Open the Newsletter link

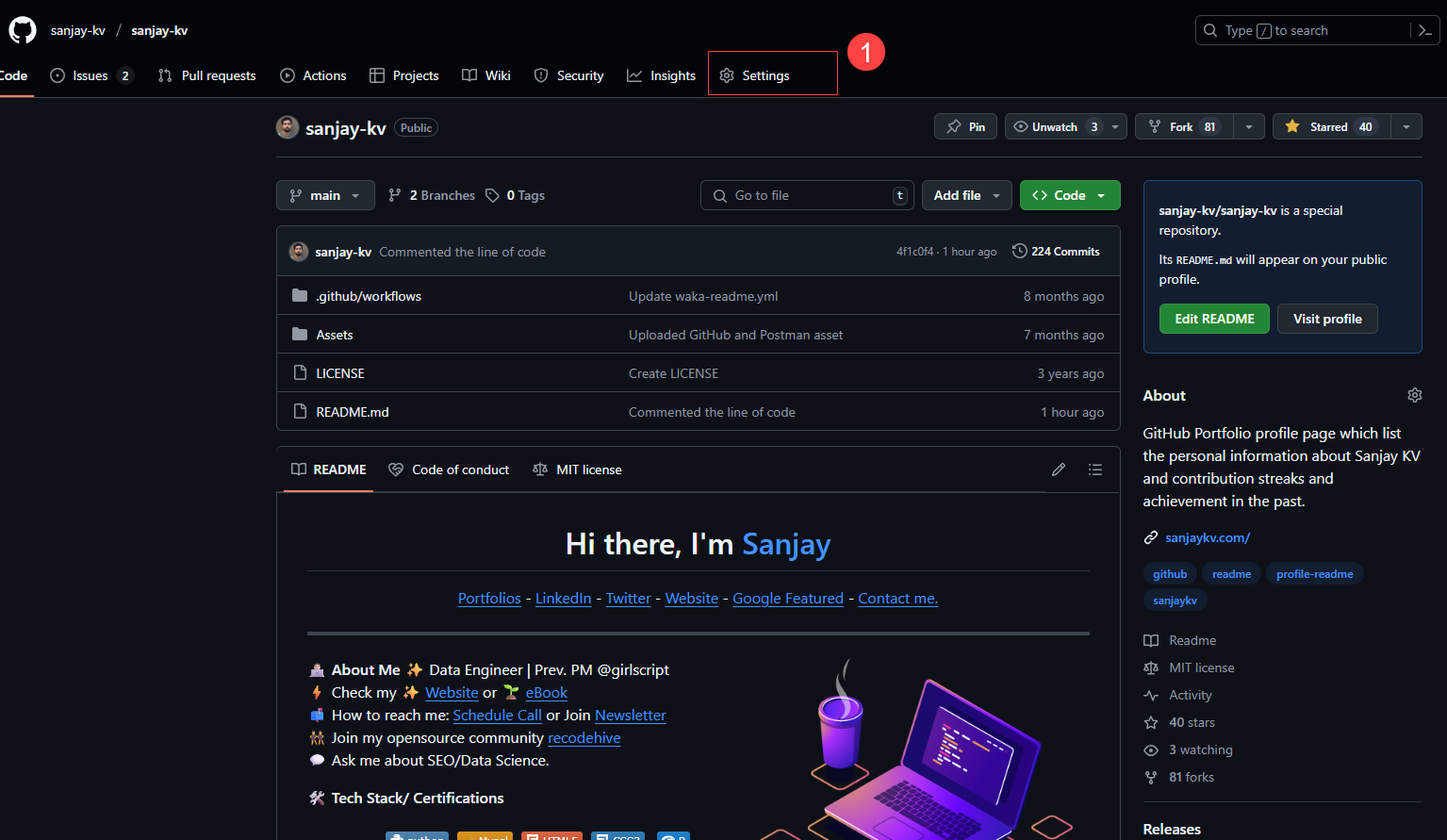[x=631, y=716]
